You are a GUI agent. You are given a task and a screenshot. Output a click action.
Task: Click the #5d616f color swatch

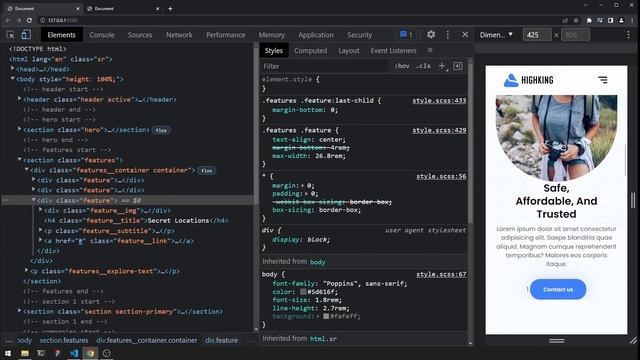[303, 292]
